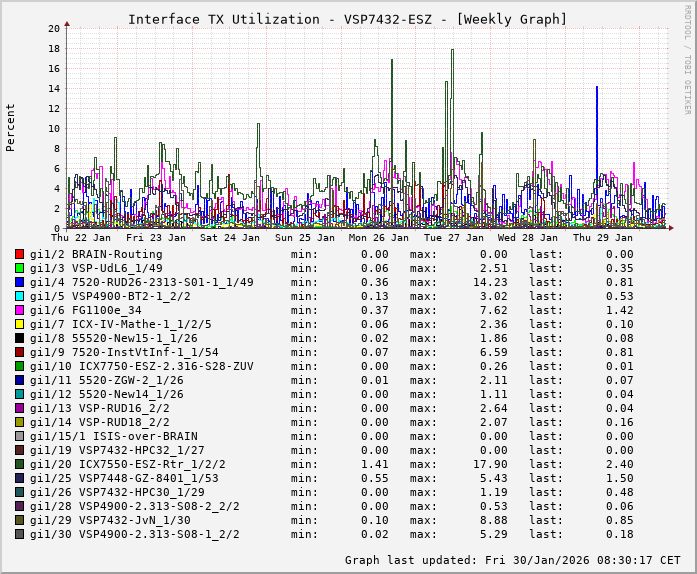Click the Mon 26 Jan axis label
697x574 pixels.
tap(378, 238)
